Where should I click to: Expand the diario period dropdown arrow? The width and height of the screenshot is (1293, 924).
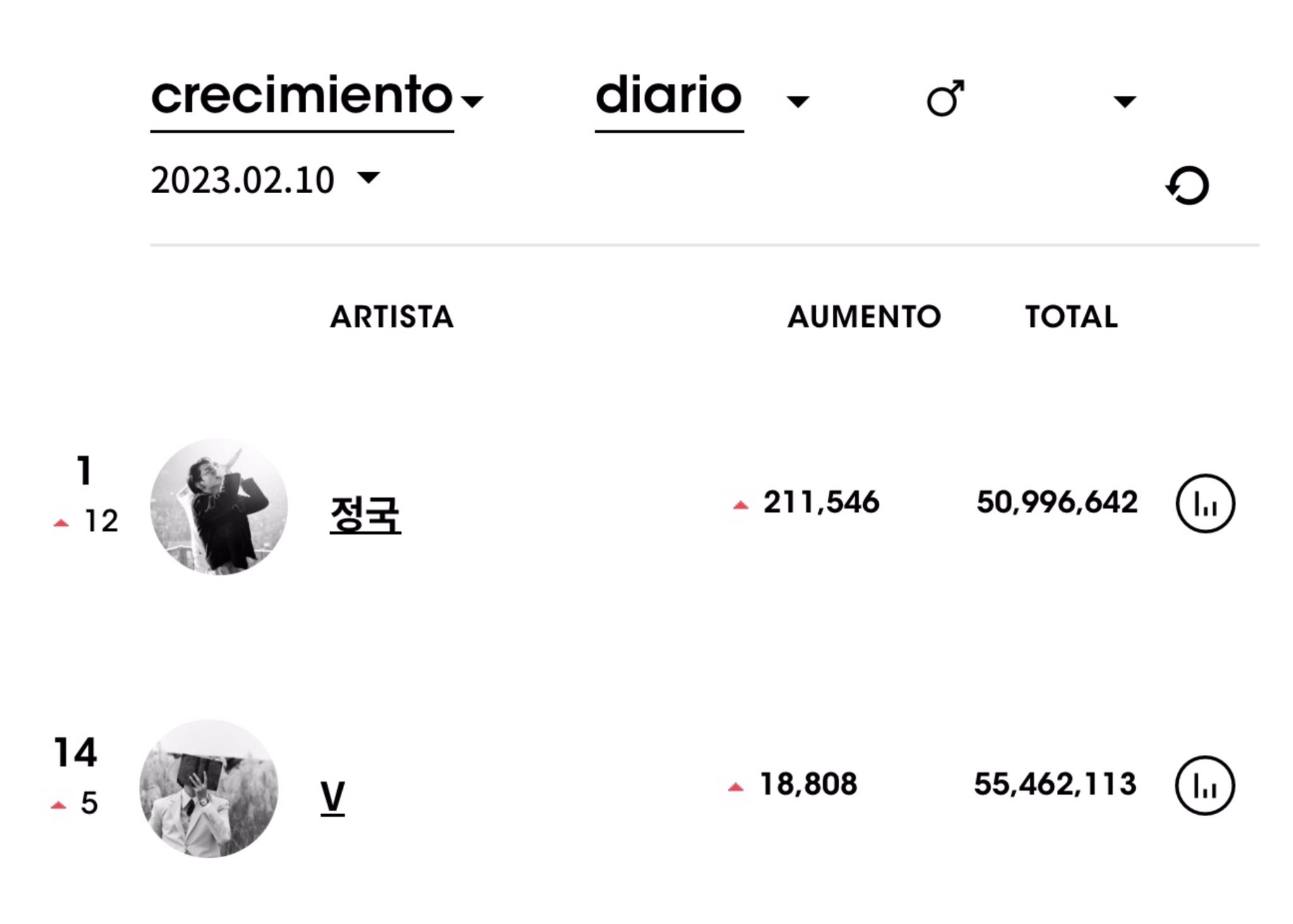(798, 101)
